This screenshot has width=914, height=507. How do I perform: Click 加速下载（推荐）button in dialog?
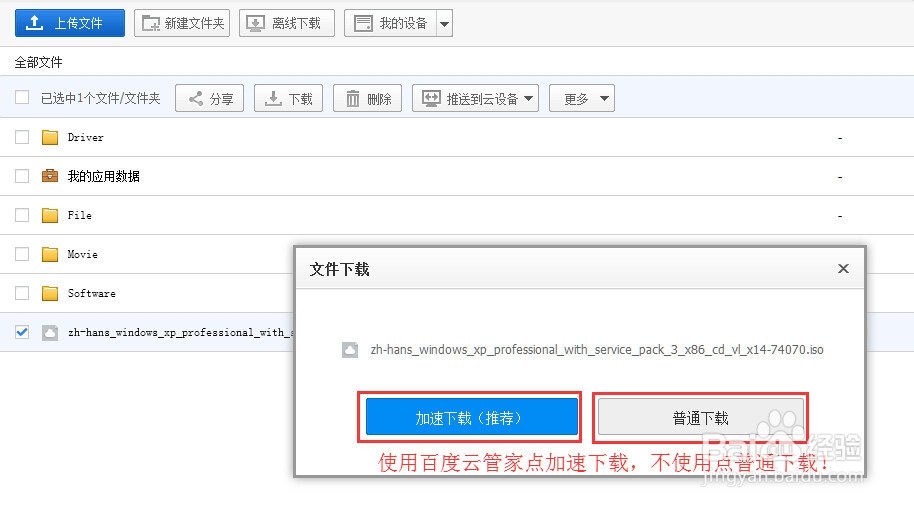point(472,417)
